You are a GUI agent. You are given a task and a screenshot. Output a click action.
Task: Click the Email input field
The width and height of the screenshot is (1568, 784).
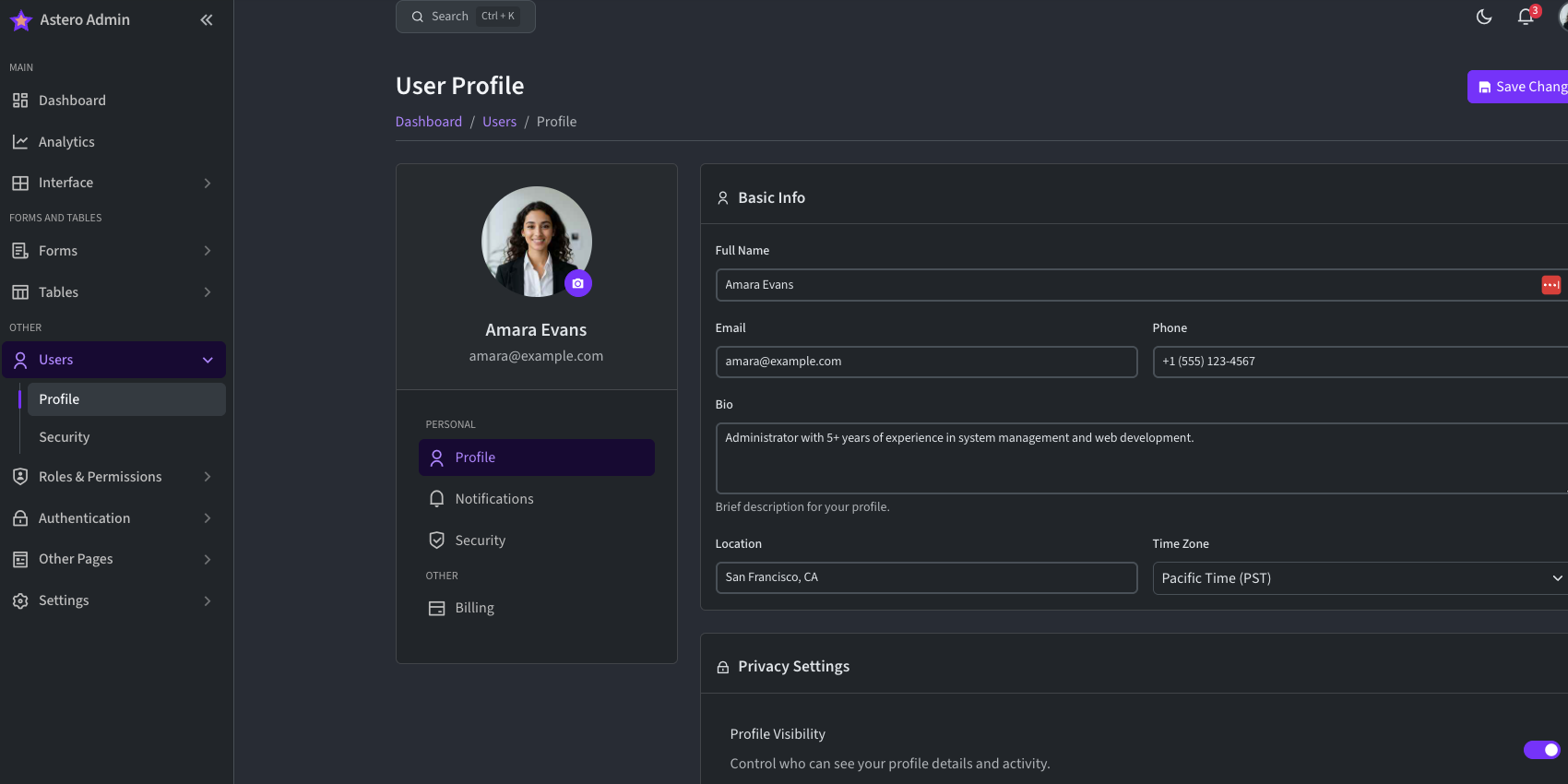(x=926, y=362)
